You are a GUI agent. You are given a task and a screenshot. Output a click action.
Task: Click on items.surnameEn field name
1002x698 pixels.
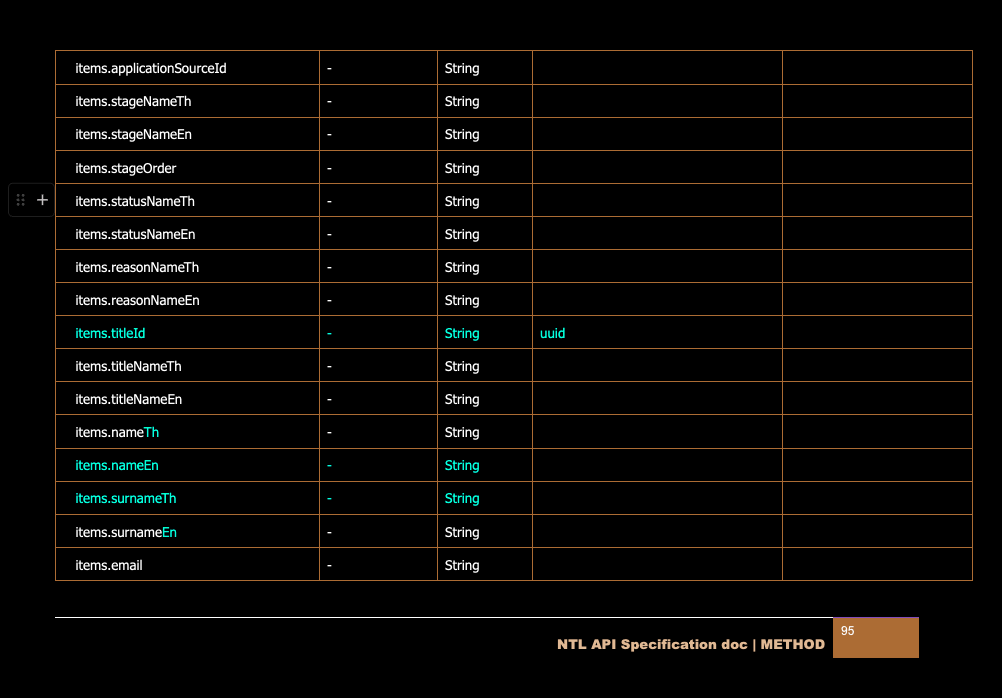point(125,533)
